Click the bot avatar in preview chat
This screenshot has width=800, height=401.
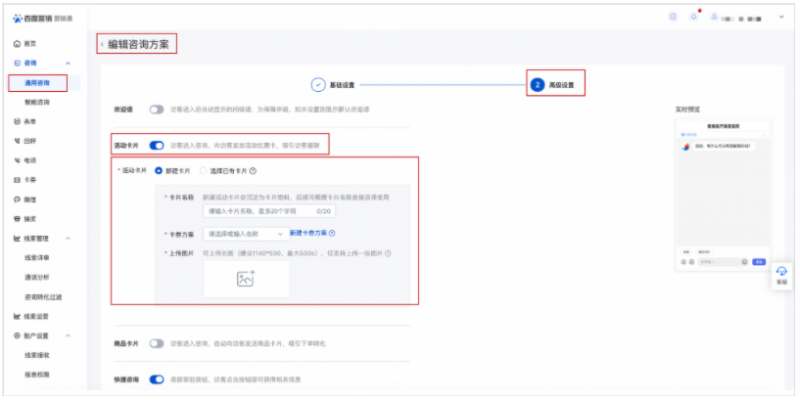[686, 146]
